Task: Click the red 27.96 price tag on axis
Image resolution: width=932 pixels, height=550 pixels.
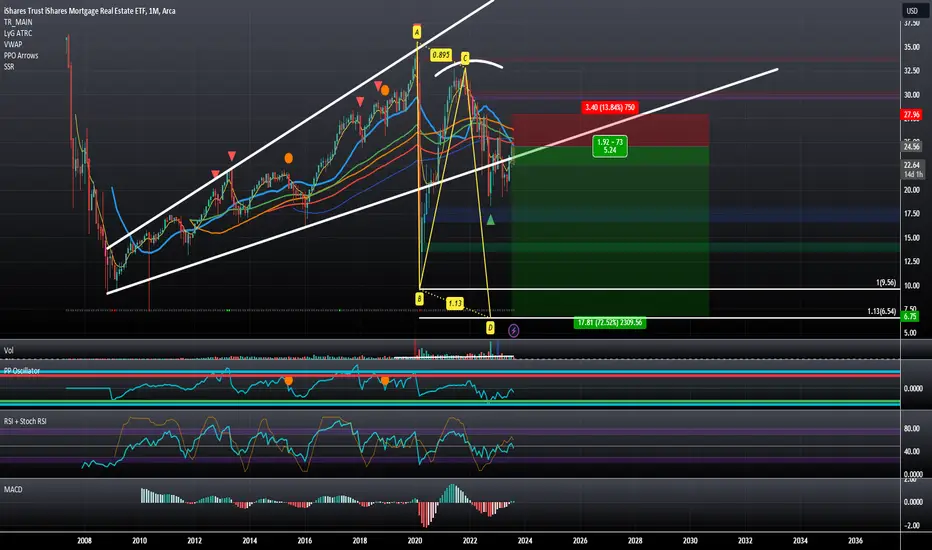Action: pyautogui.click(x=911, y=114)
